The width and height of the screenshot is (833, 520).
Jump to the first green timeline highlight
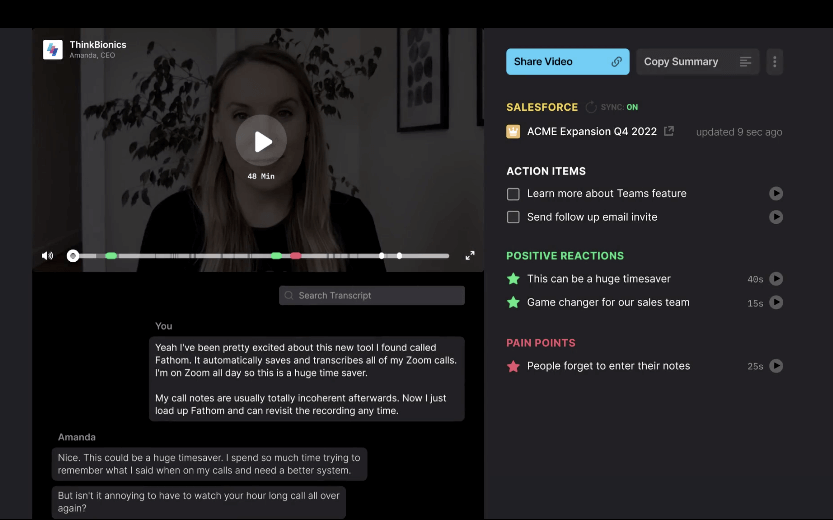coord(111,256)
